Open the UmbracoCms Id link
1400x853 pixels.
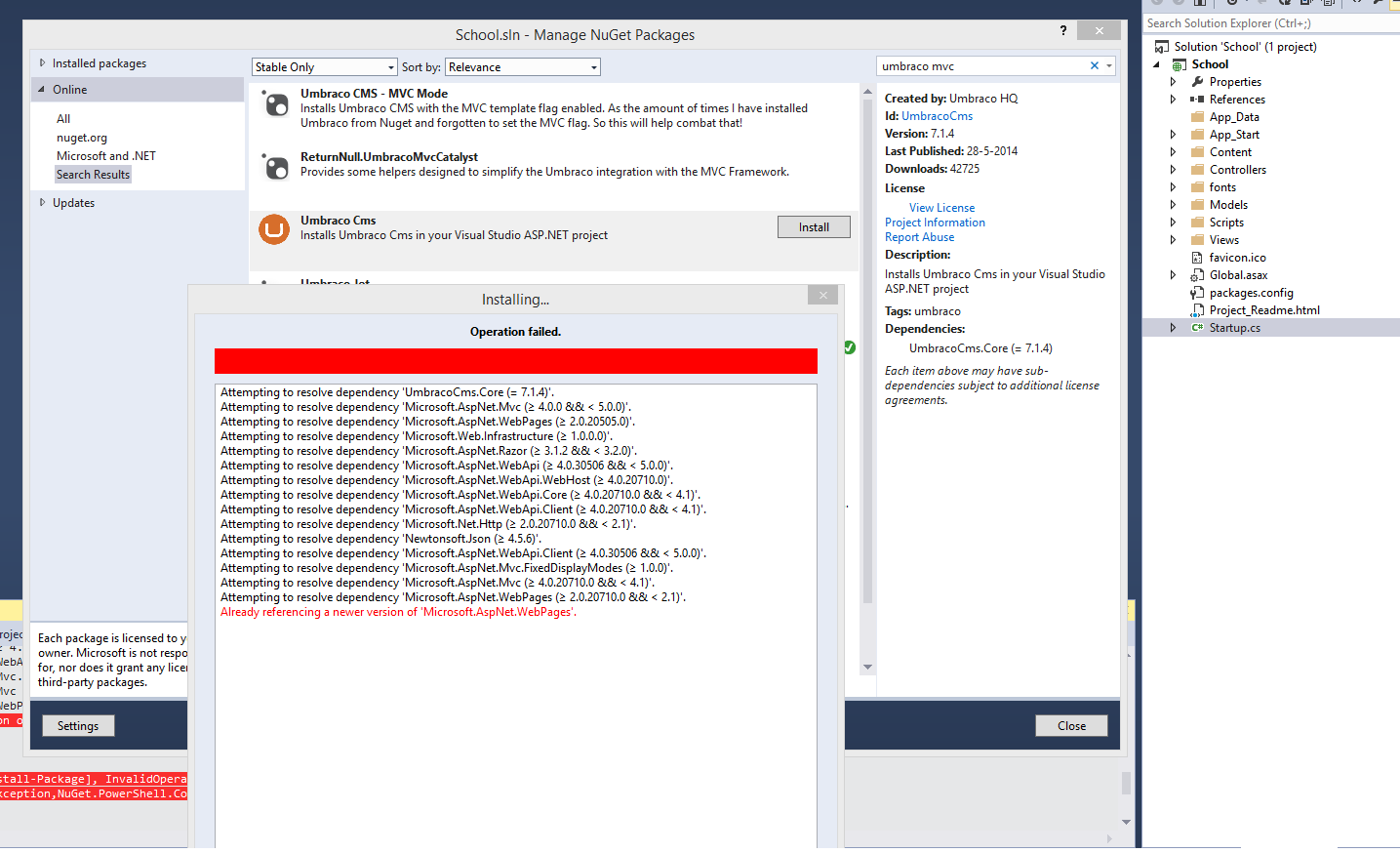tap(937, 116)
